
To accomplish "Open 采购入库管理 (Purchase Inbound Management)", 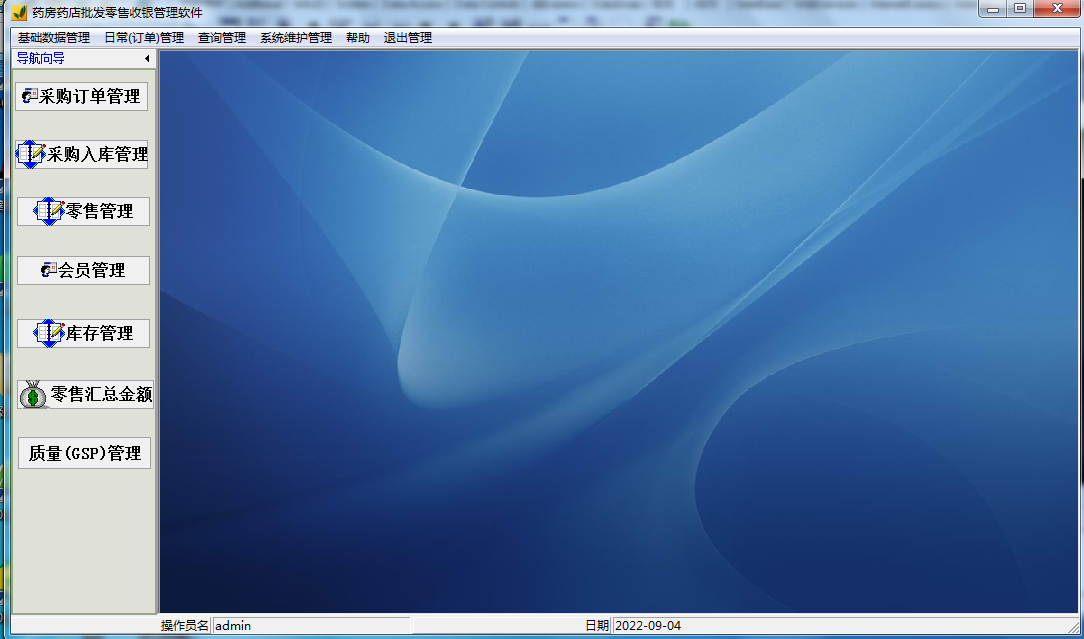I will tap(83, 154).
